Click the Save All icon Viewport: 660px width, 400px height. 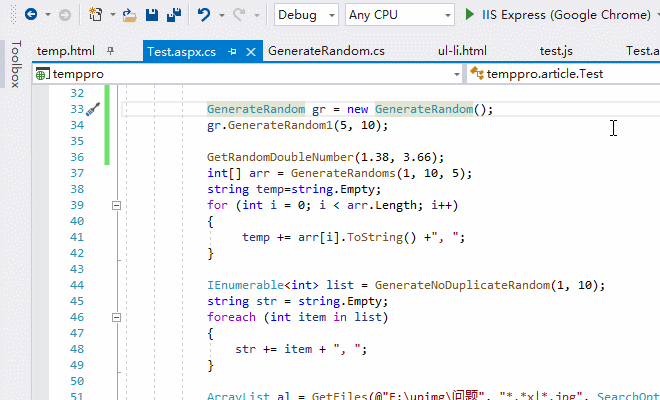pyautogui.click(x=174, y=15)
